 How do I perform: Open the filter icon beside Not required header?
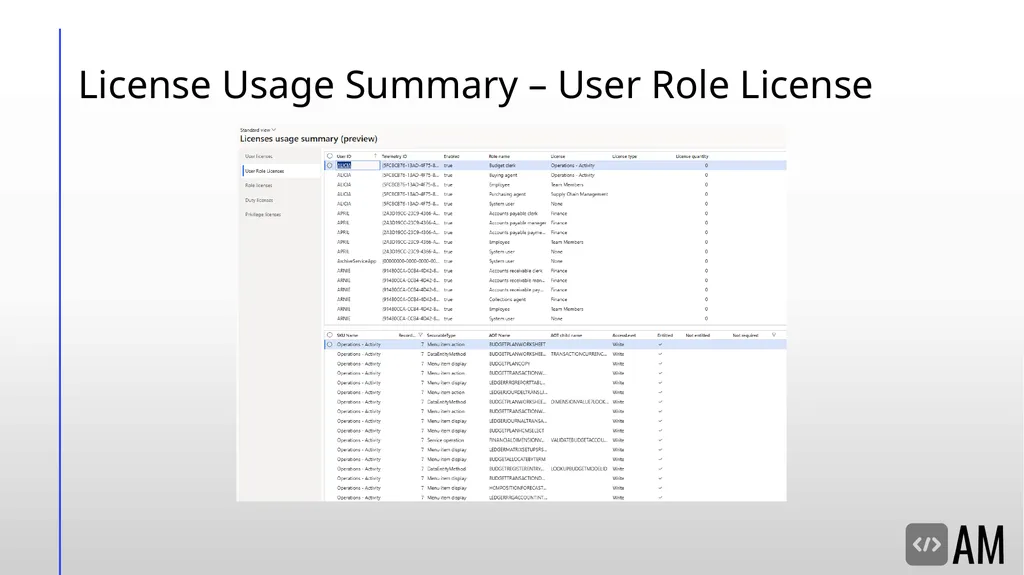(x=774, y=335)
